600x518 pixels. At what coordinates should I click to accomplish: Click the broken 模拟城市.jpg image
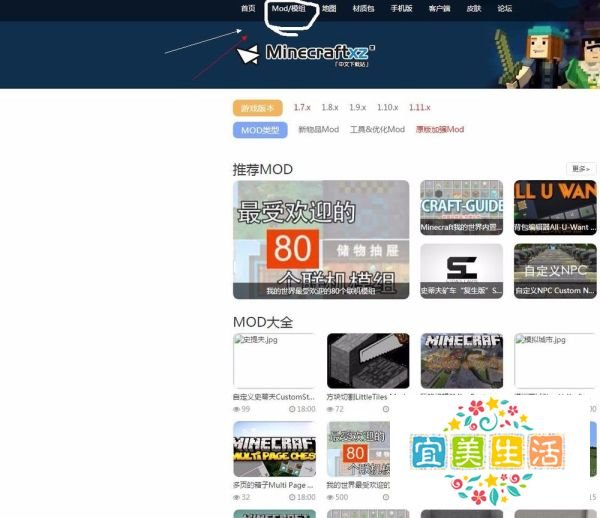pyautogui.click(x=555, y=361)
